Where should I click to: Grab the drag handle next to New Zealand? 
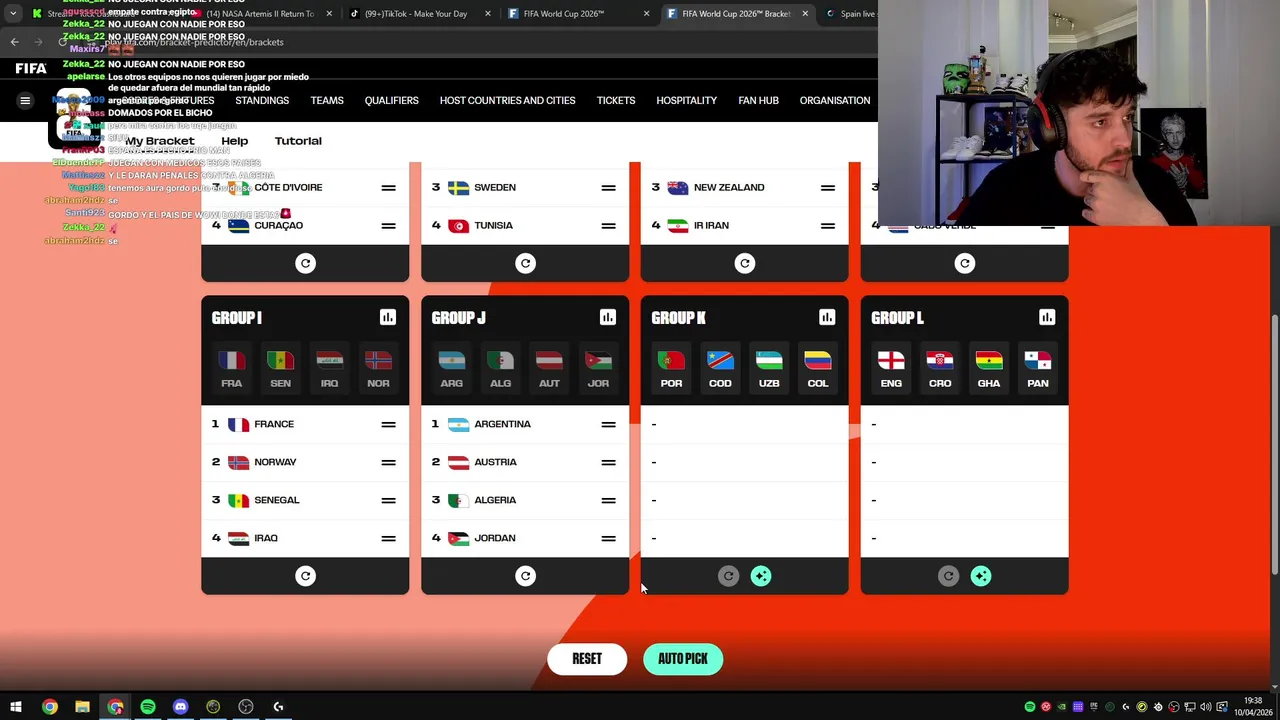828,187
